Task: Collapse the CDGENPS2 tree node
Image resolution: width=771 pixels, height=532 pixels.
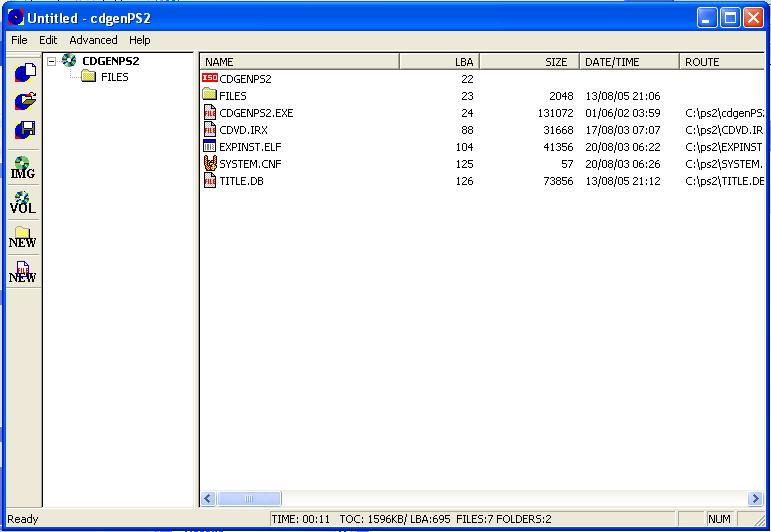Action: pyautogui.click(x=52, y=61)
